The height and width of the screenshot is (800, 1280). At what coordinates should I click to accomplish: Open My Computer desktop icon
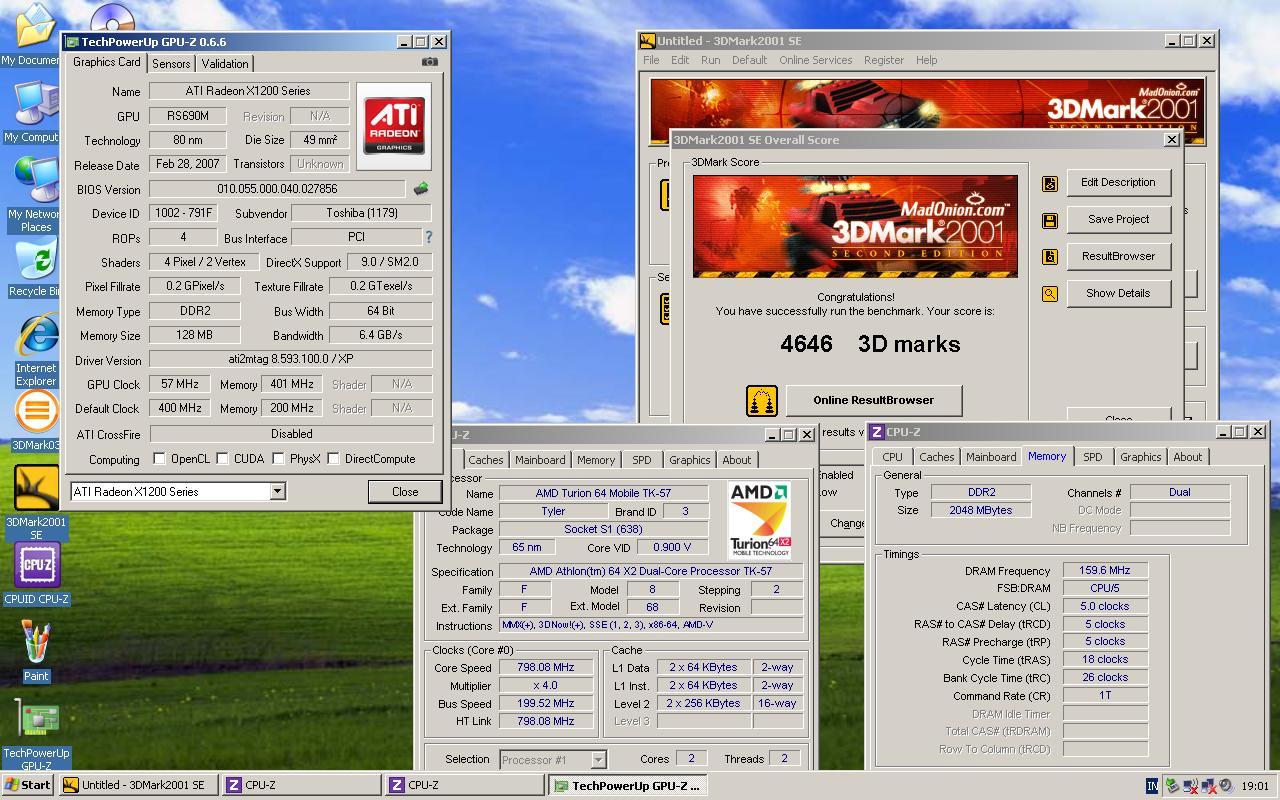pos(34,112)
